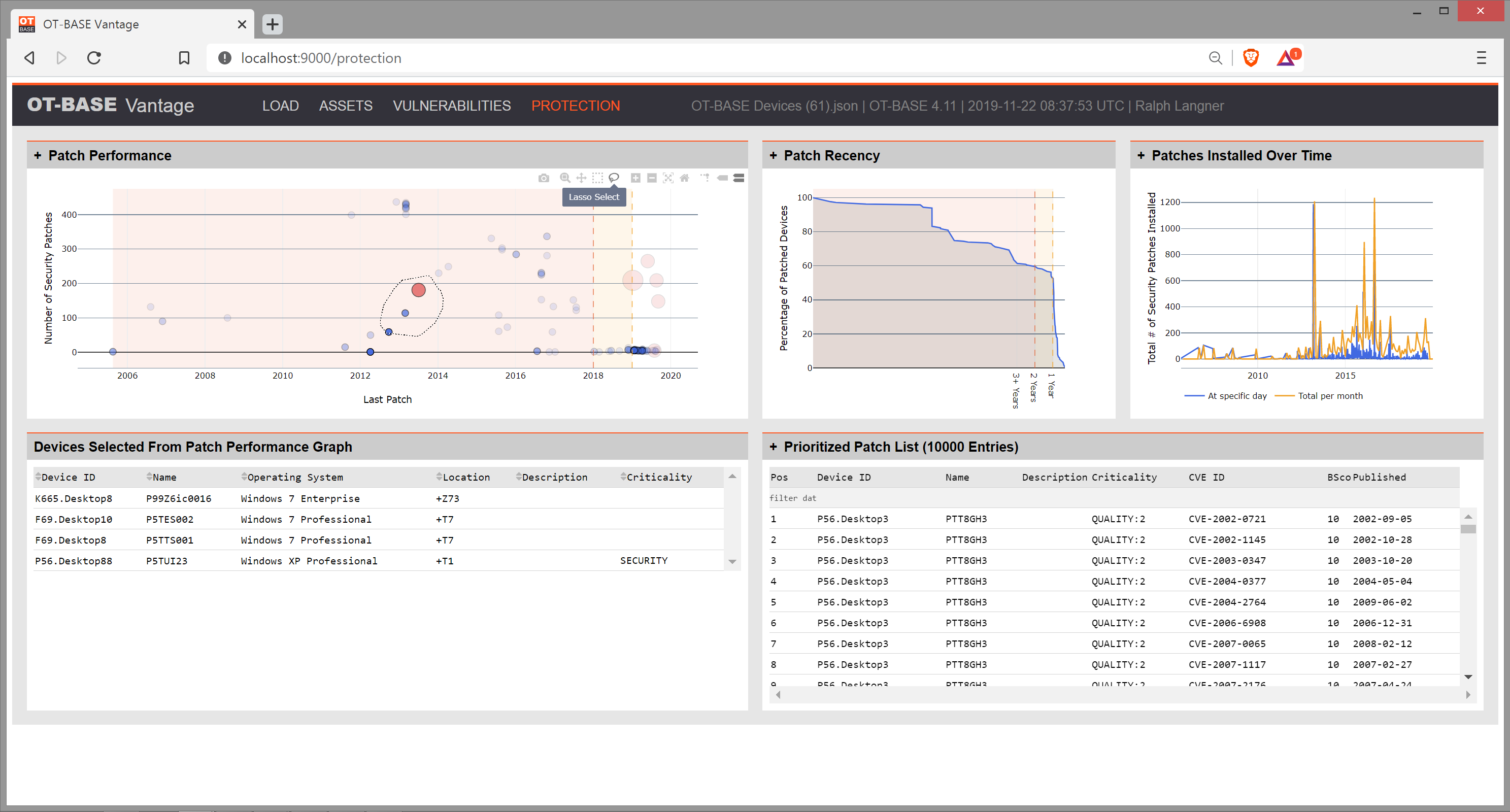Select row P56.Desktop88

point(378,561)
